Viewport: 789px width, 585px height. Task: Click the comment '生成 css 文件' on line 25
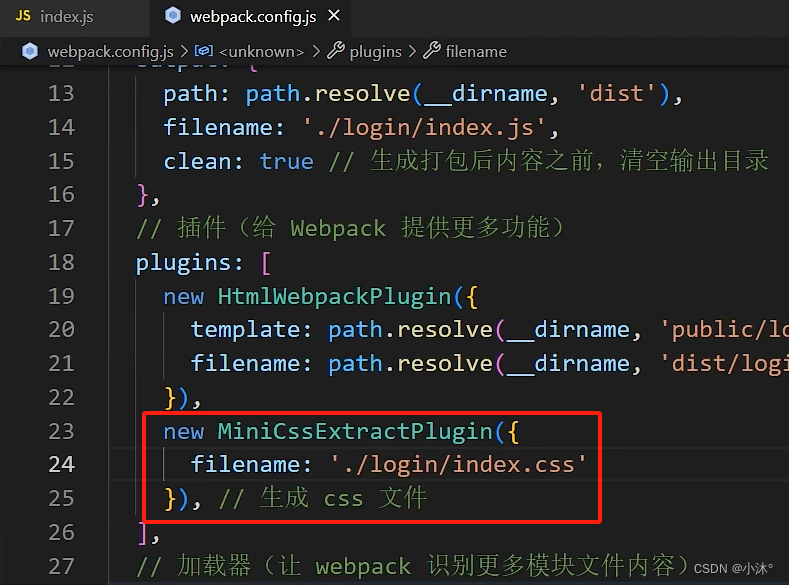point(344,498)
